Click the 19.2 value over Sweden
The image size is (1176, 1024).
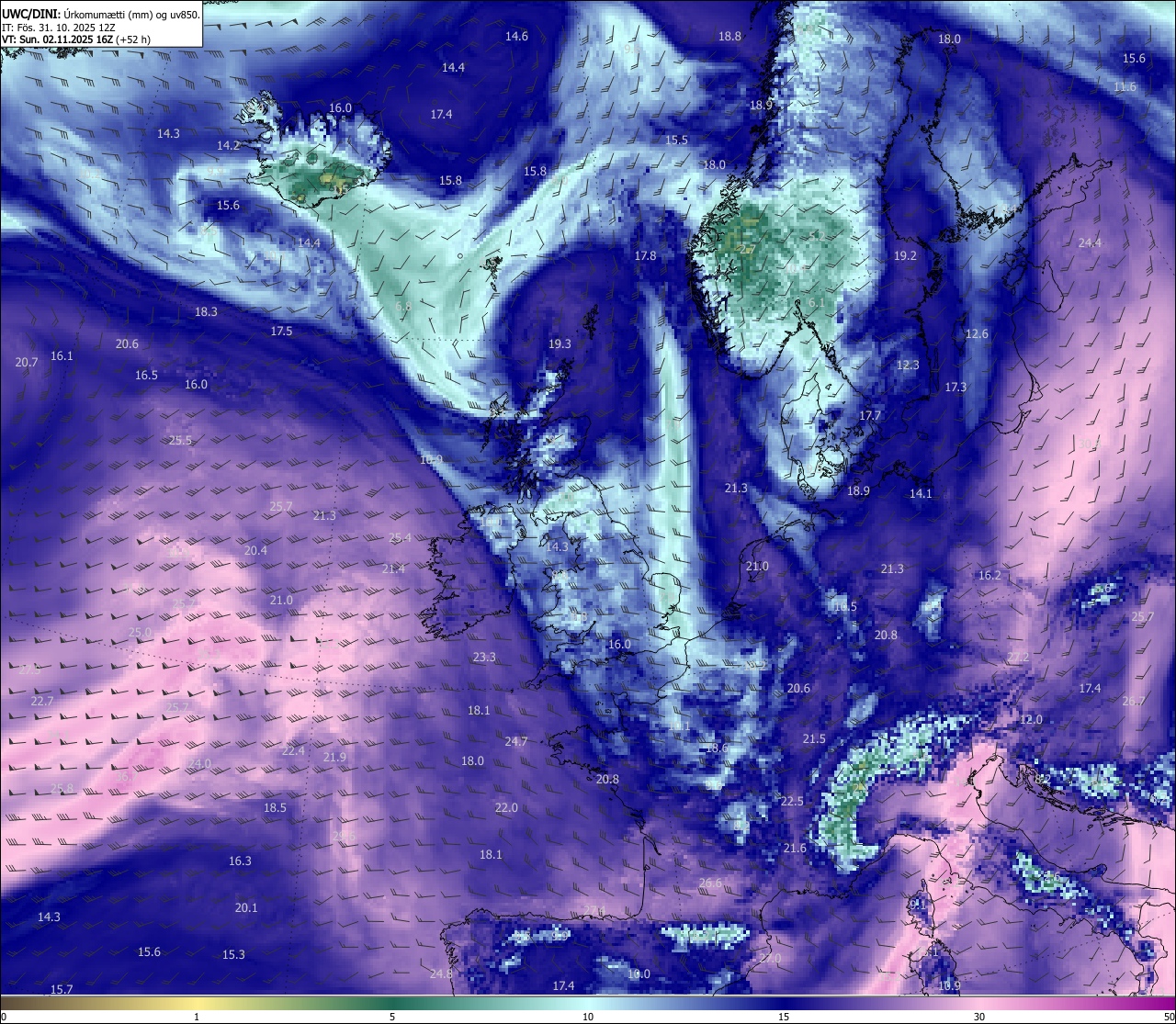905,256
